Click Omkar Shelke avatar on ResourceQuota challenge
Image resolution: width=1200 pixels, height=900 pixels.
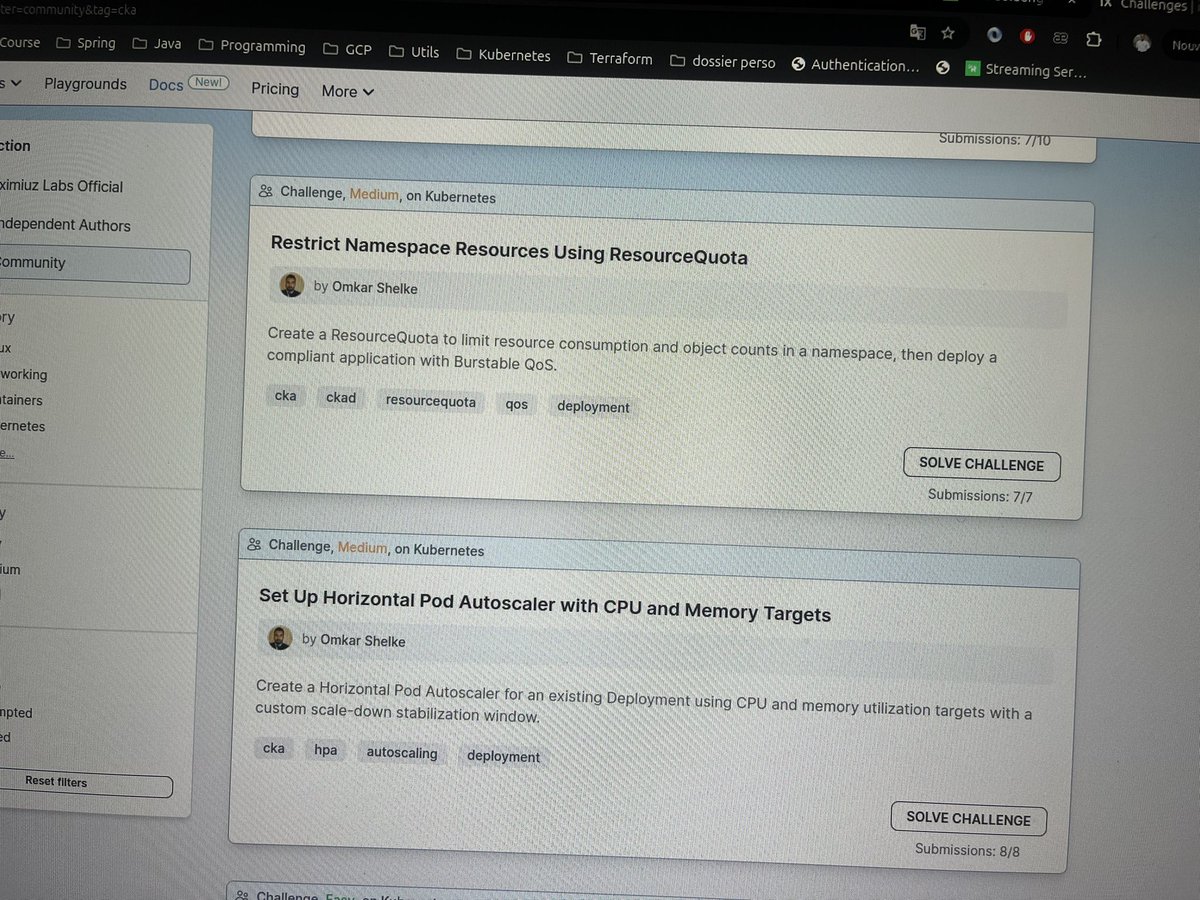click(x=291, y=285)
